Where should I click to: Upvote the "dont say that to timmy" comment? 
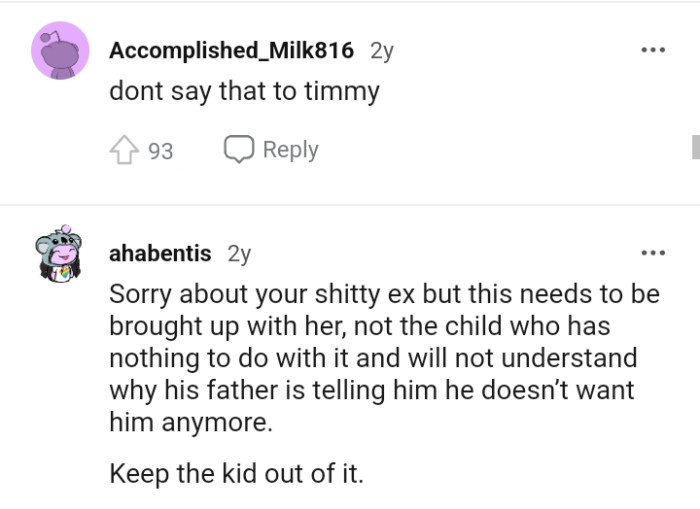123,150
